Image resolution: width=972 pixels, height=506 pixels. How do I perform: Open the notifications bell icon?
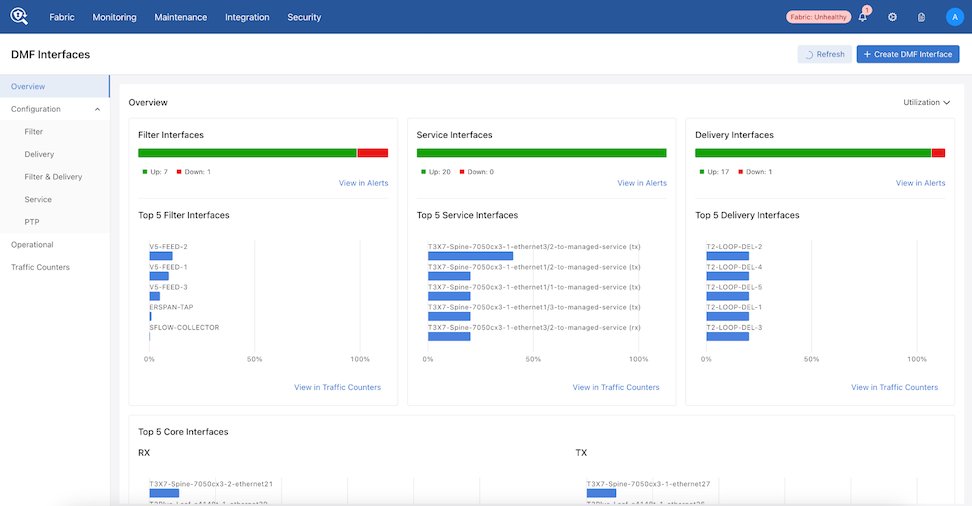(x=863, y=17)
